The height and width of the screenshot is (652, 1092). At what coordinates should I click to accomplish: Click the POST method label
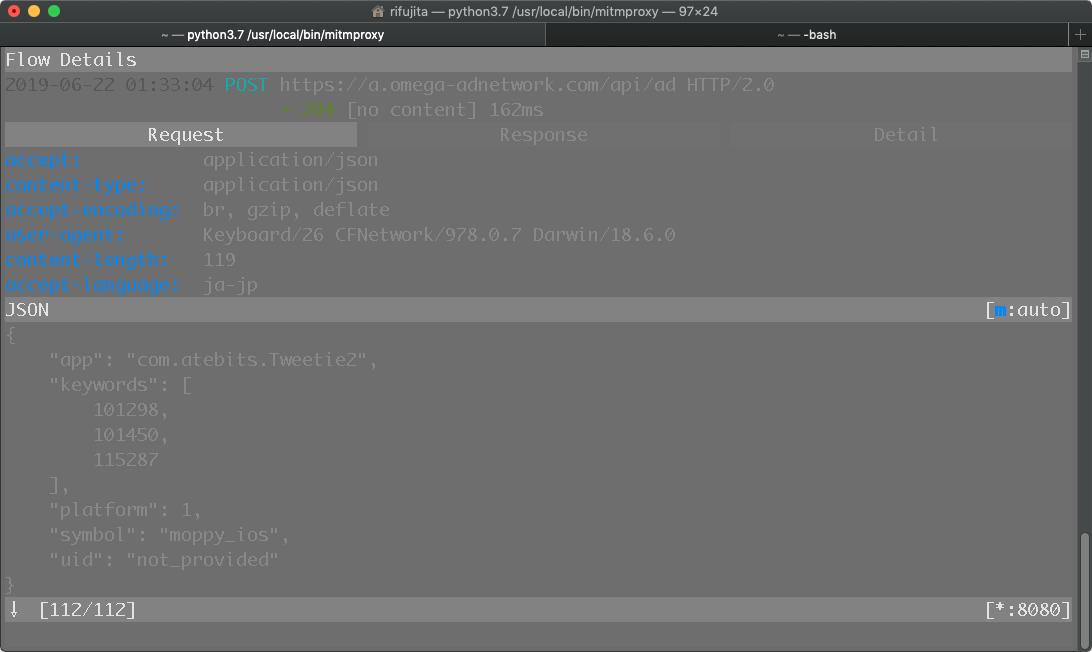pyautogui.click(x=246, y=85)
